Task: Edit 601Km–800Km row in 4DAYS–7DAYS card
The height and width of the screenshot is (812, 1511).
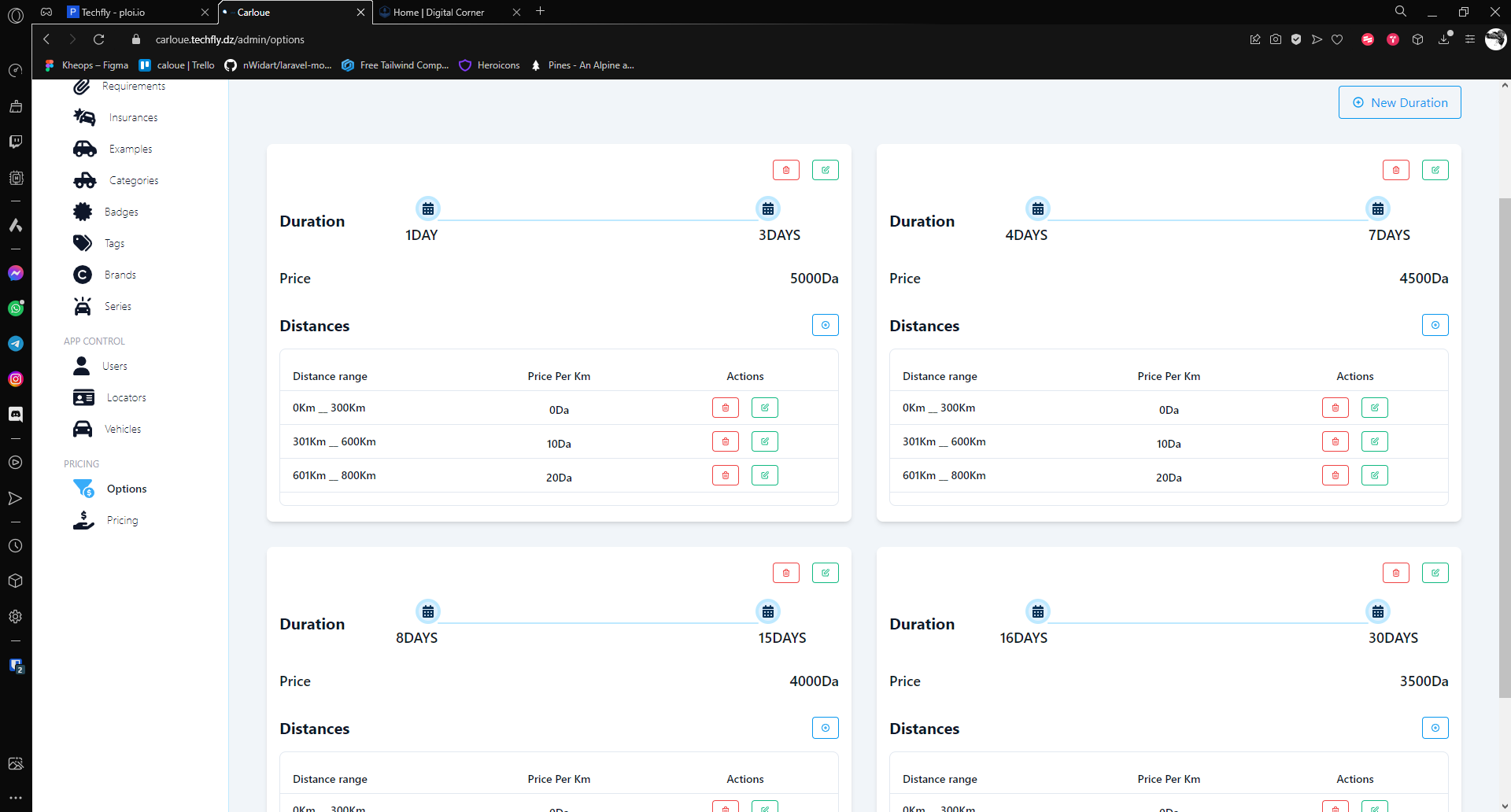Action: (1374, 475)
